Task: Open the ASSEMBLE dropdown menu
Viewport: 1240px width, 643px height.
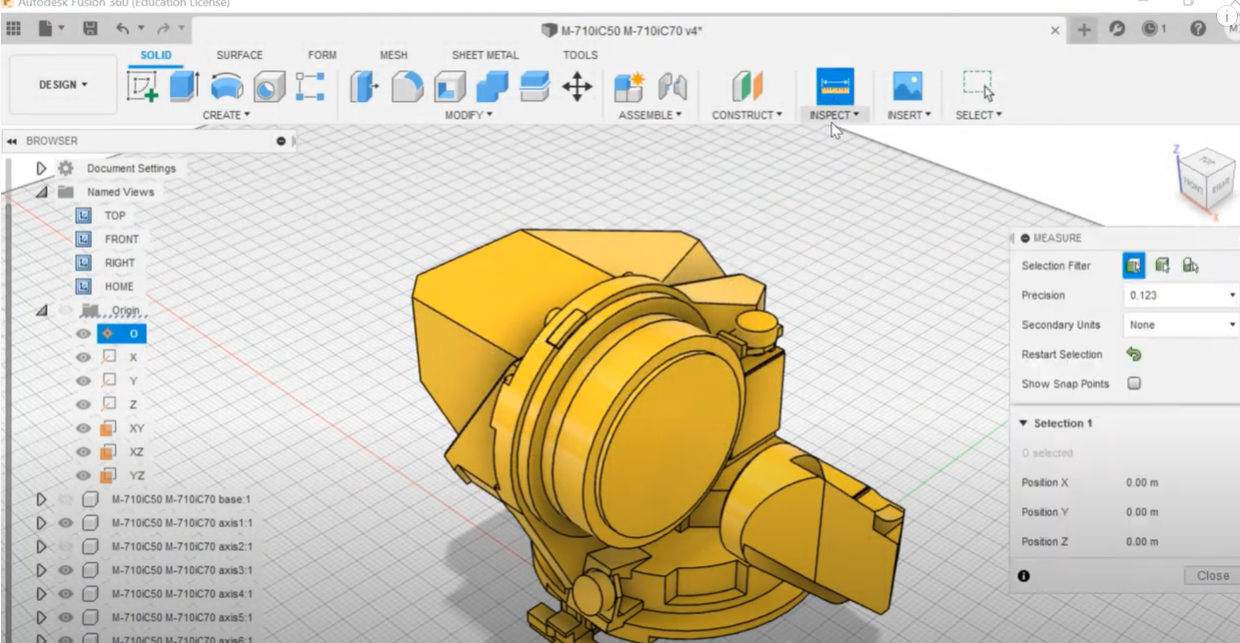Action: 650,115
